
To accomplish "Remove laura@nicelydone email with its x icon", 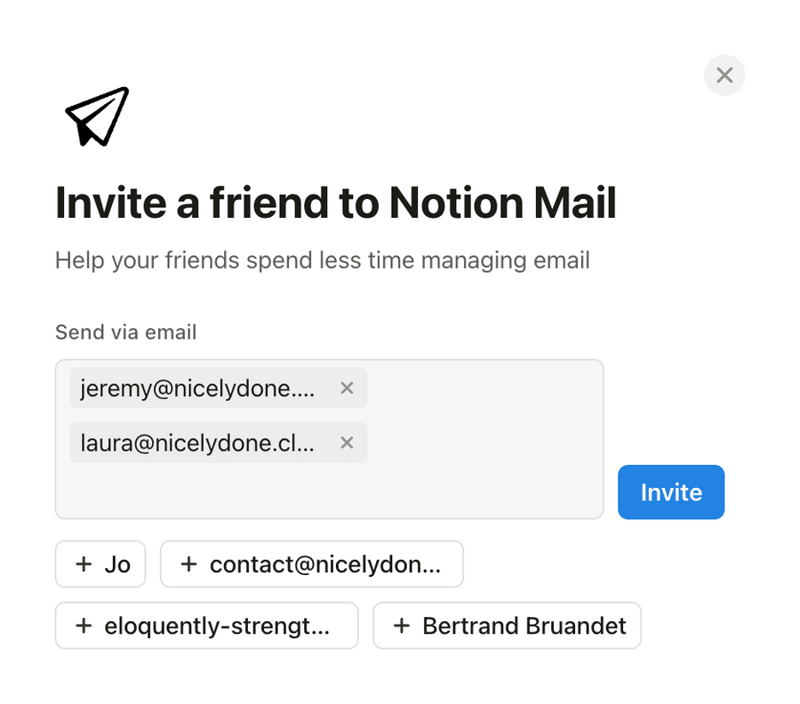I will [x=347, y=443].
